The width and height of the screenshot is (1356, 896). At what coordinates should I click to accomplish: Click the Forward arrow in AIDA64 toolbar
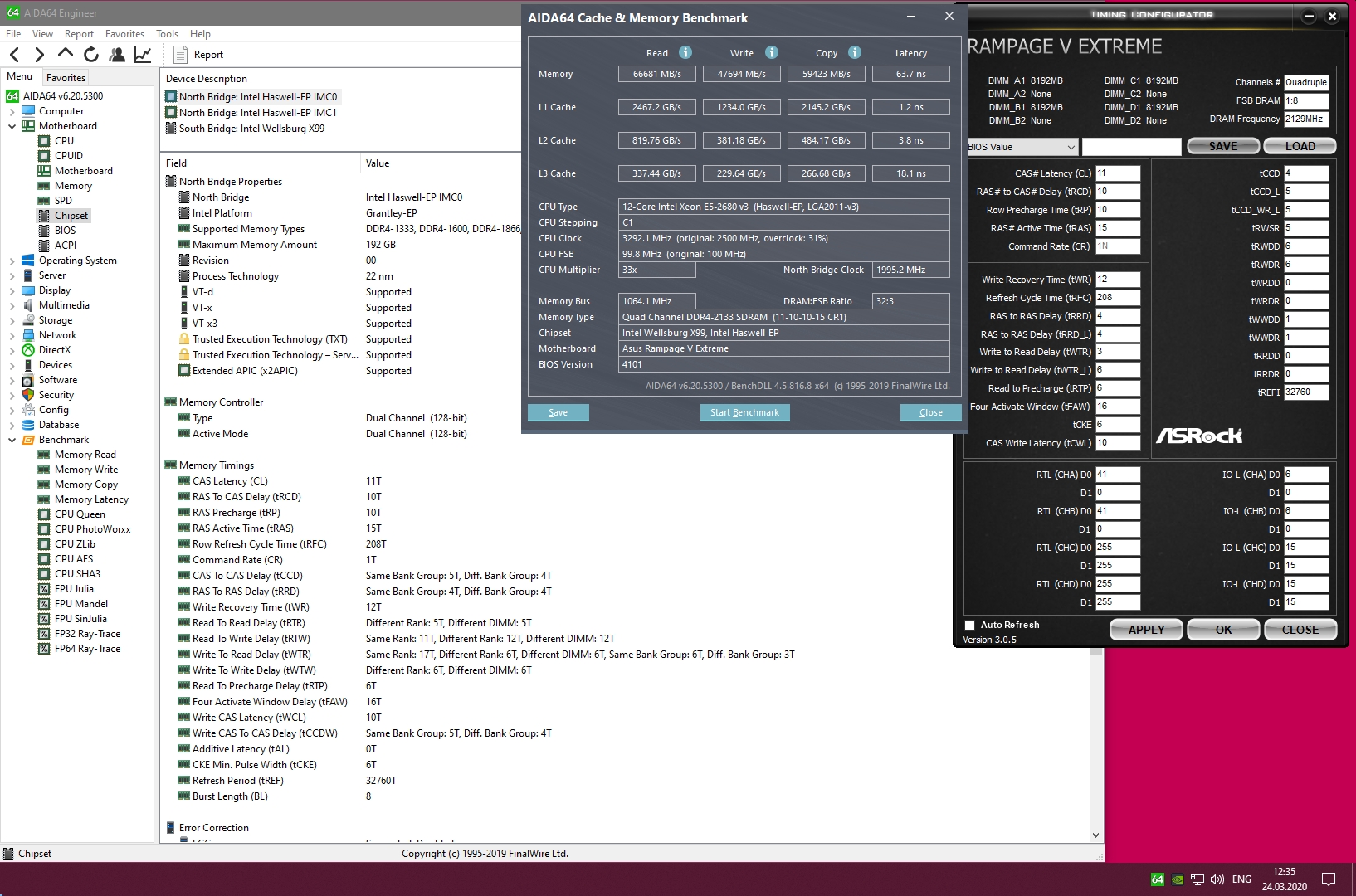pyautogui.click(x=39, y=55)
